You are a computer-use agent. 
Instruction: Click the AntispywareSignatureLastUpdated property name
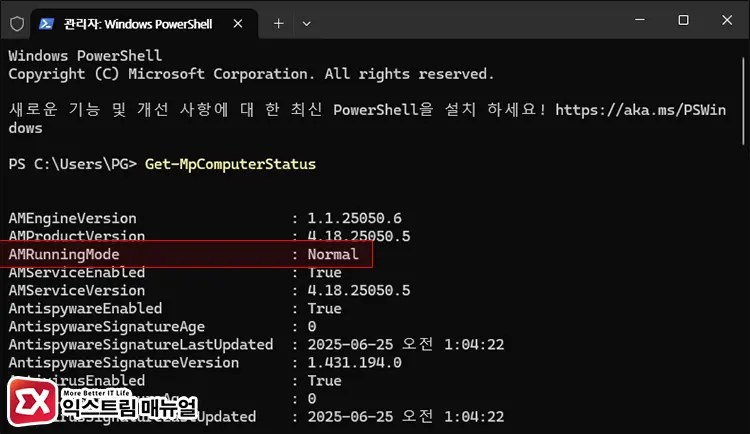coord(141,345)
